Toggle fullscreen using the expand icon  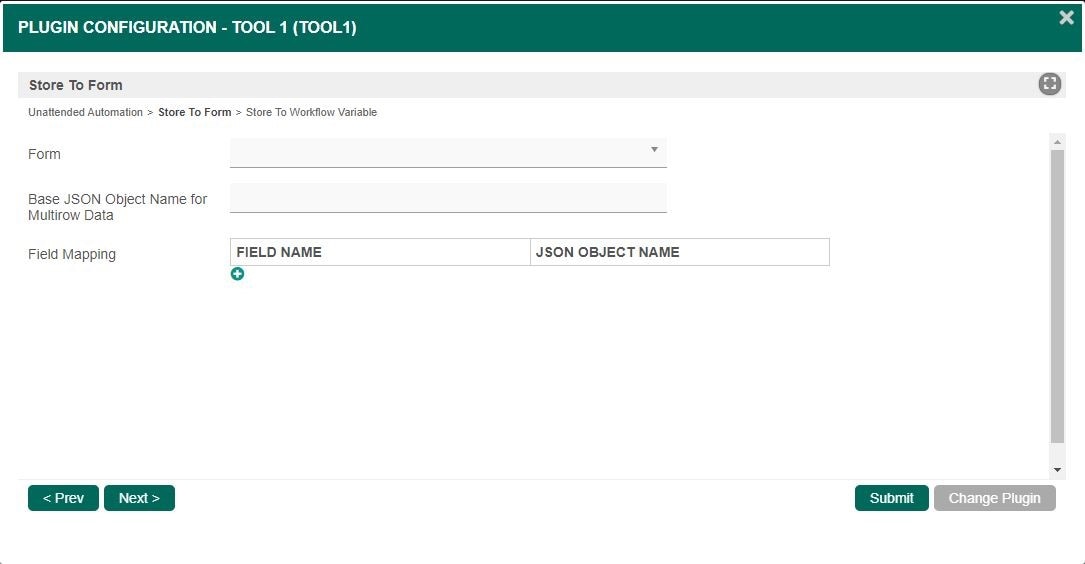coord(1049,84)
